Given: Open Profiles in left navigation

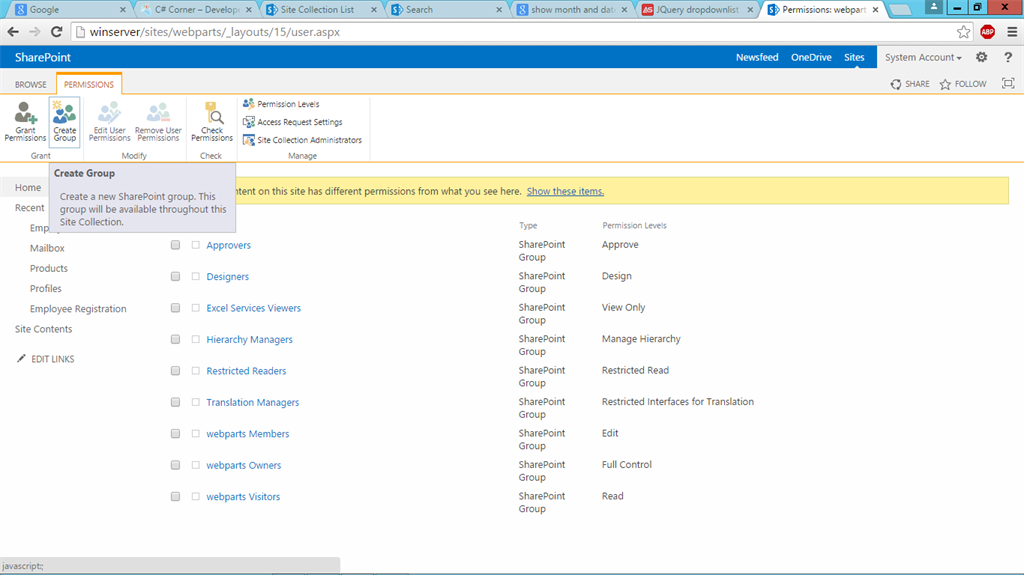Looking at the screenshot, I should click(x=46, y=289).
